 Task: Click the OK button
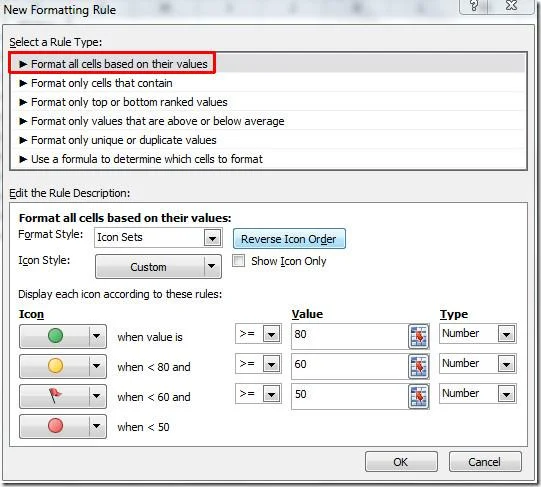tap(401, 461)
